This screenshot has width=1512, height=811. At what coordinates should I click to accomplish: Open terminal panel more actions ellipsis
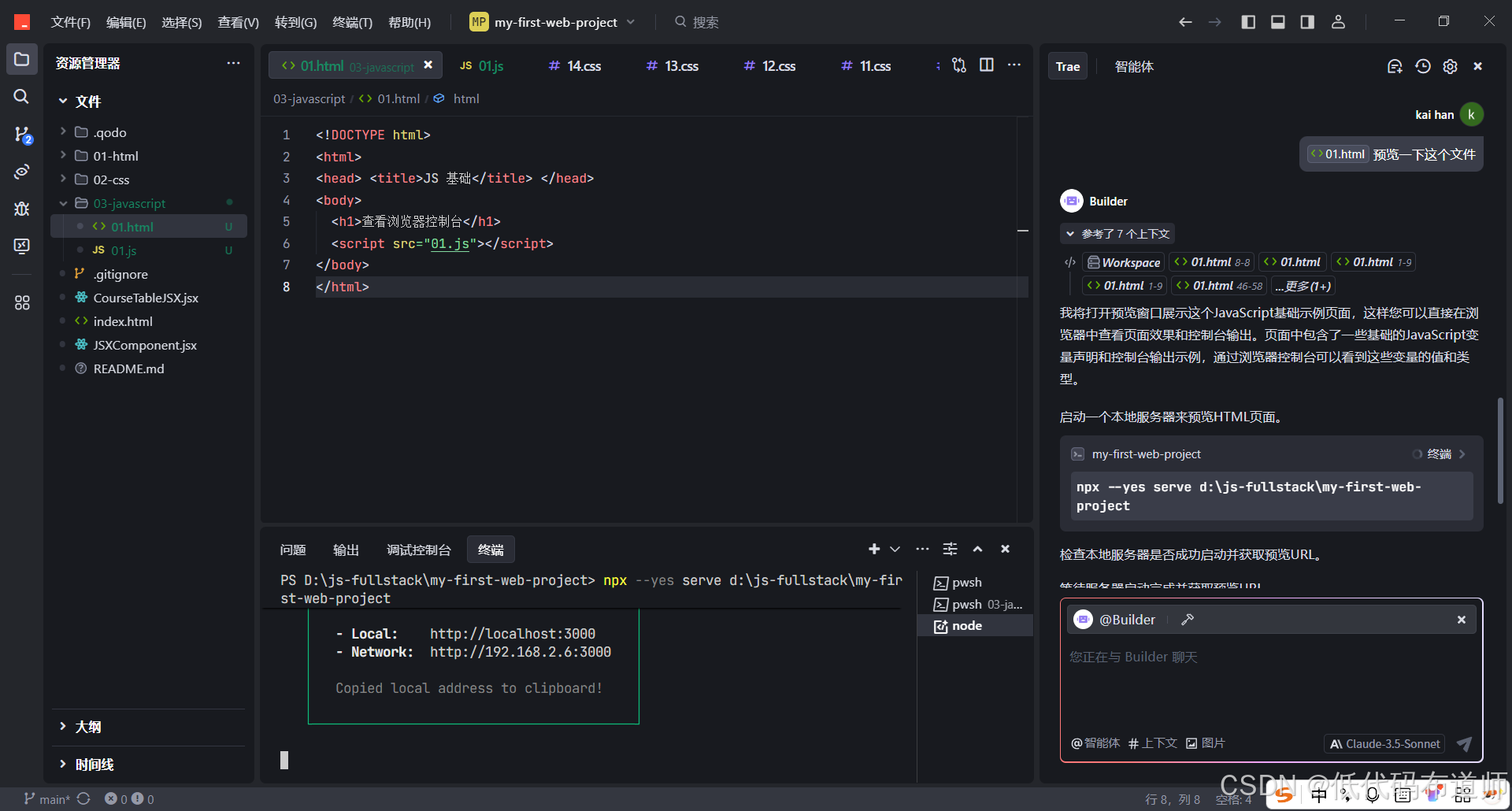[x=922, y=549]
